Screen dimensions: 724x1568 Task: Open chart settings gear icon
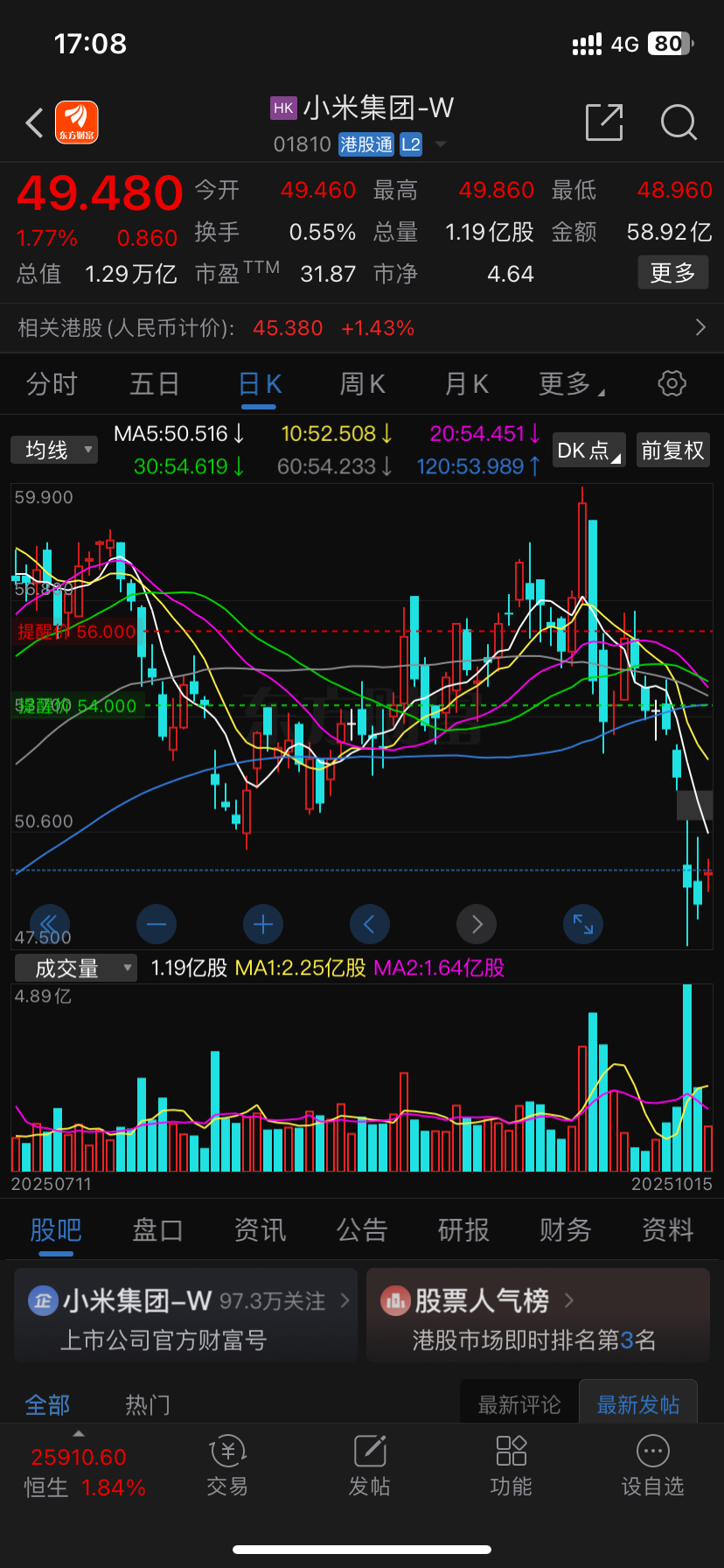coord(672,383)
